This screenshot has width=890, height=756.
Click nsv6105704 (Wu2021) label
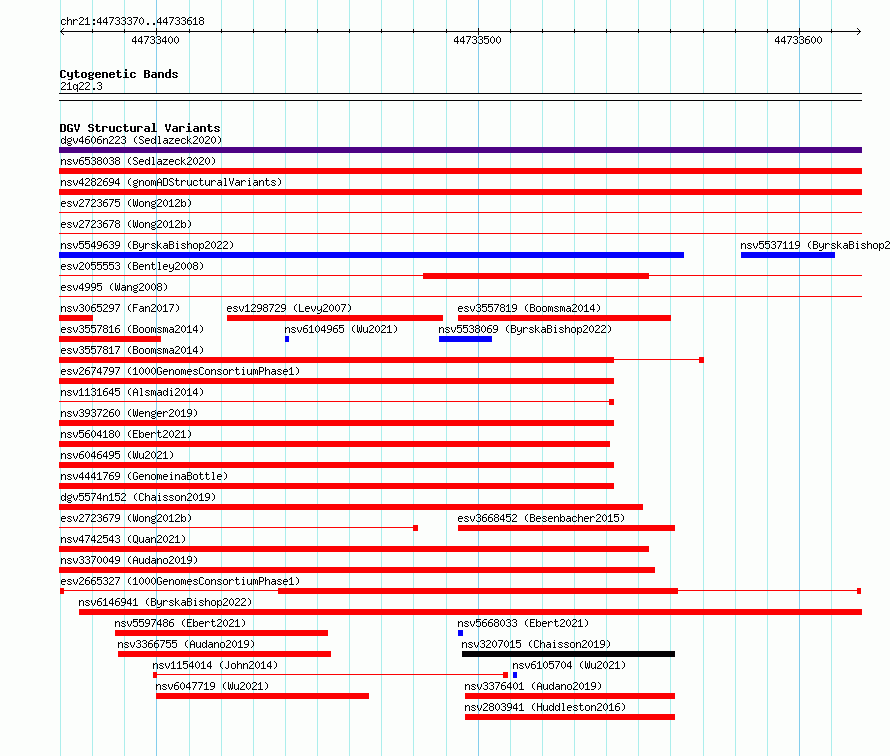[569, 665]
